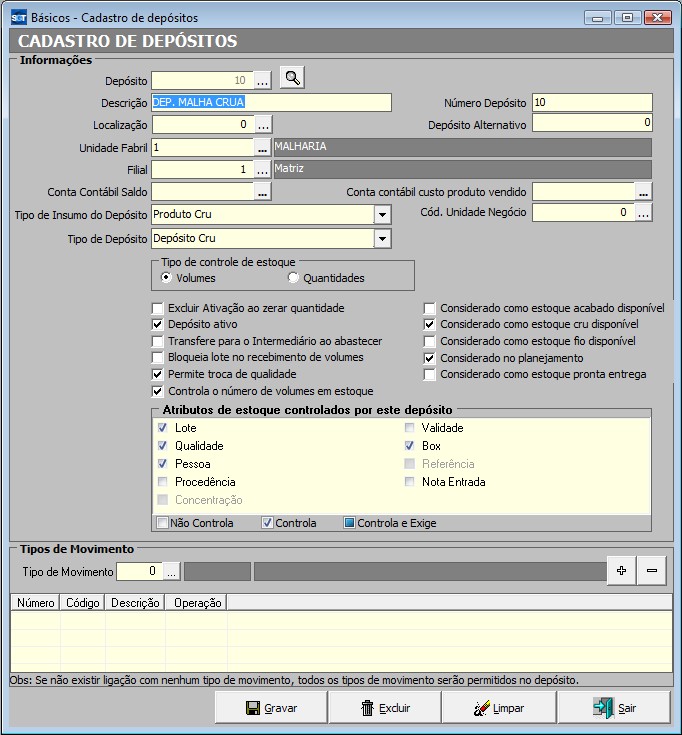
Task: Expand the Tipo de Depósito dropdown
Action: point(382,238)
